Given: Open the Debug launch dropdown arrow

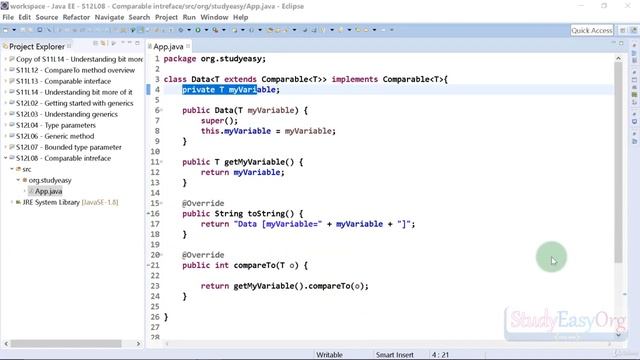Looking at the screenshot, I should tap(189, 30).
